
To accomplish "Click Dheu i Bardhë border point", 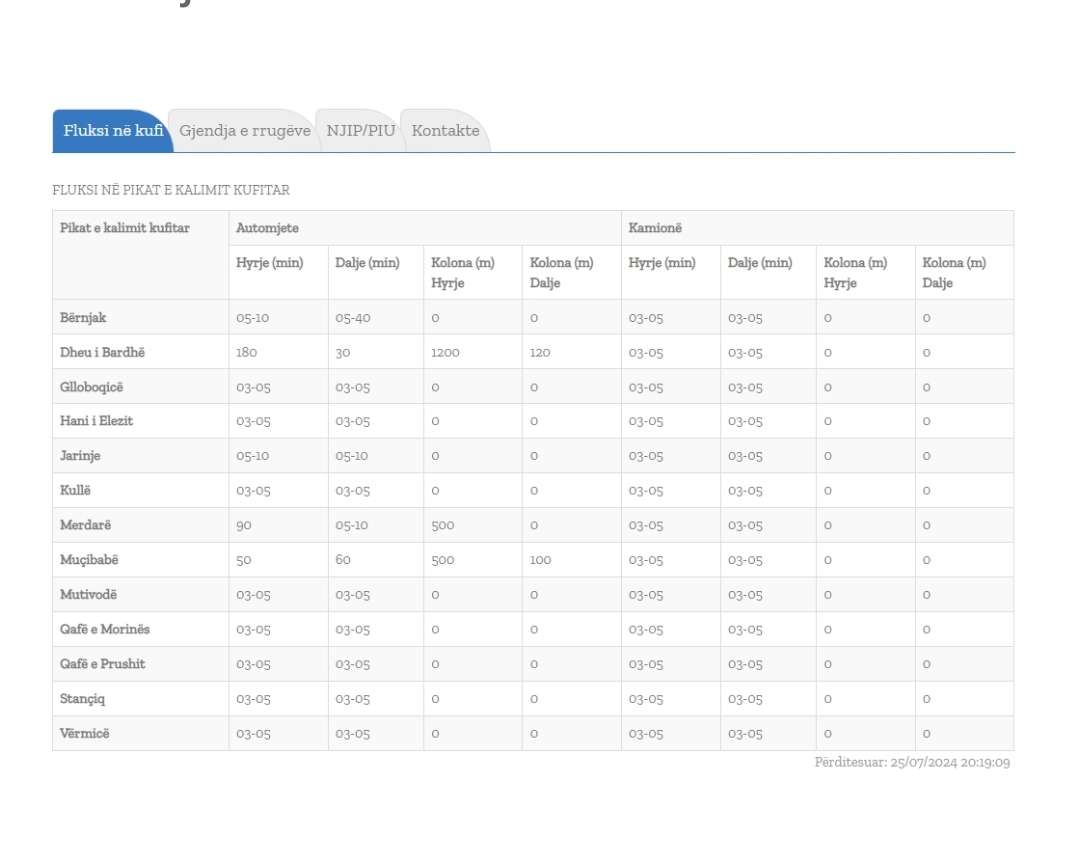I will click(102, 352).
